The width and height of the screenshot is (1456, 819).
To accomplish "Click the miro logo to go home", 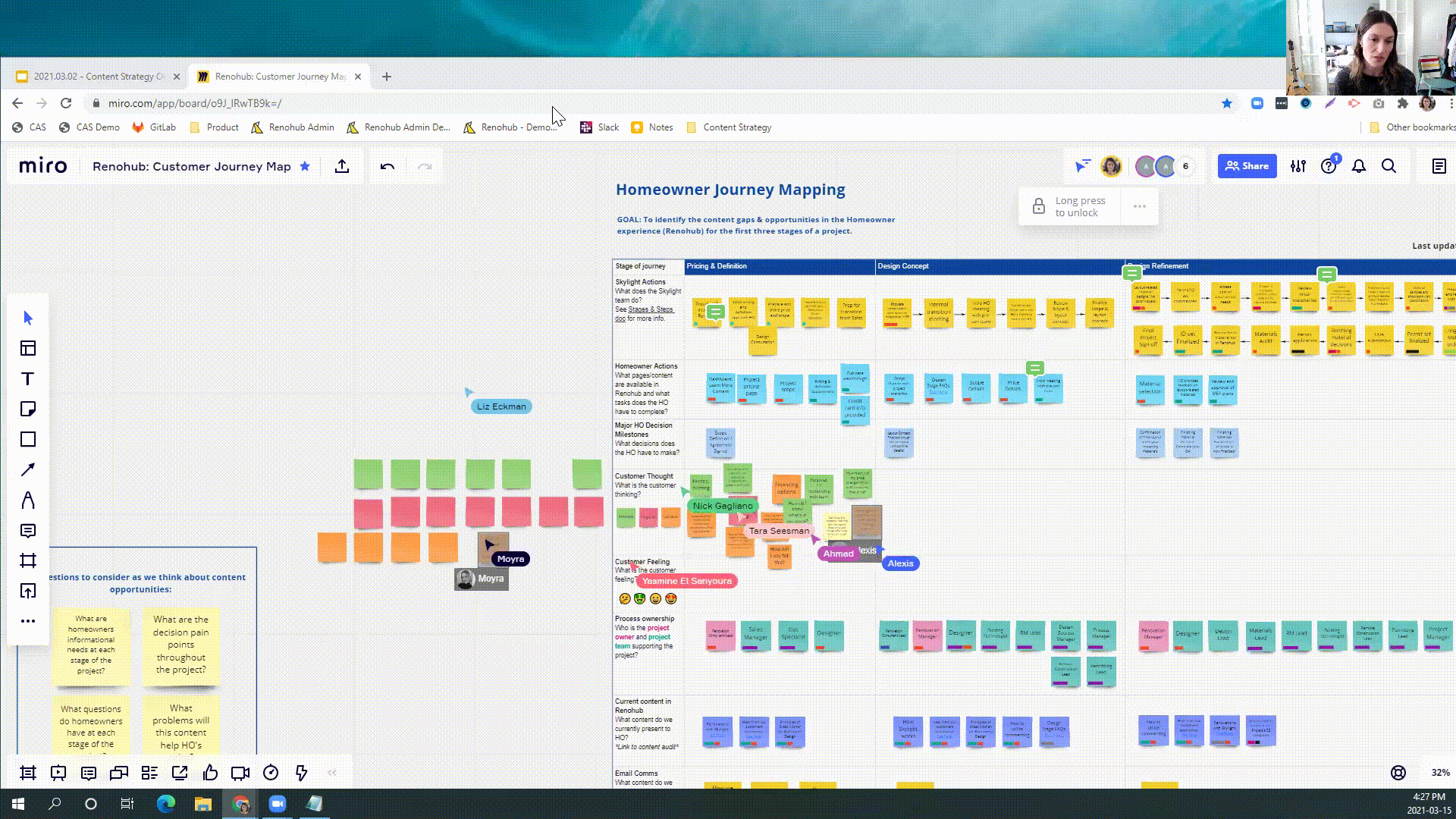I will click(x=42, y=166).
